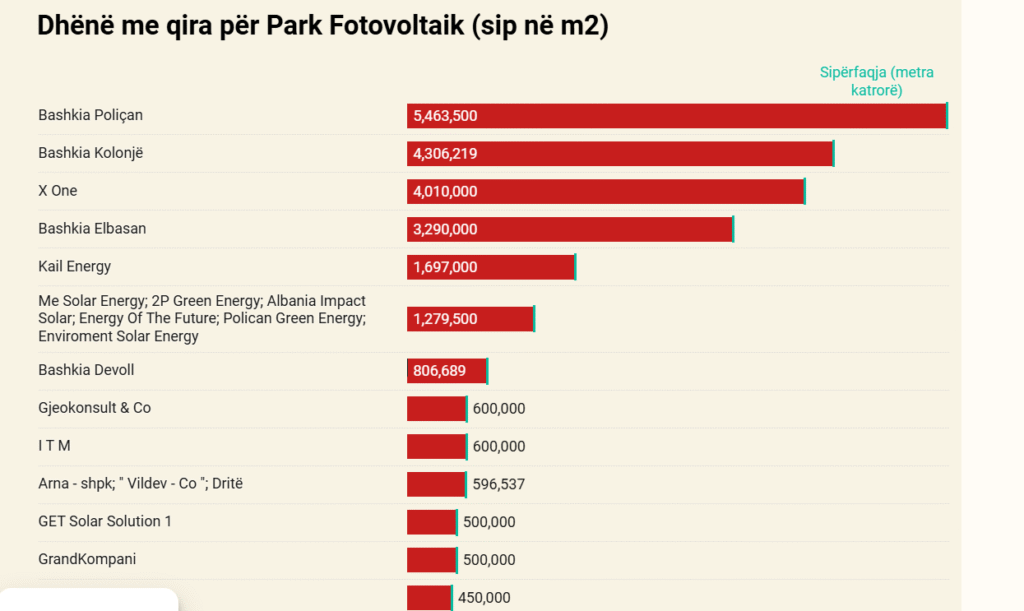Select the 450,000 value label
Image resolution: width=1024 pixels, height=611 pixels.
tap(484, 598)
